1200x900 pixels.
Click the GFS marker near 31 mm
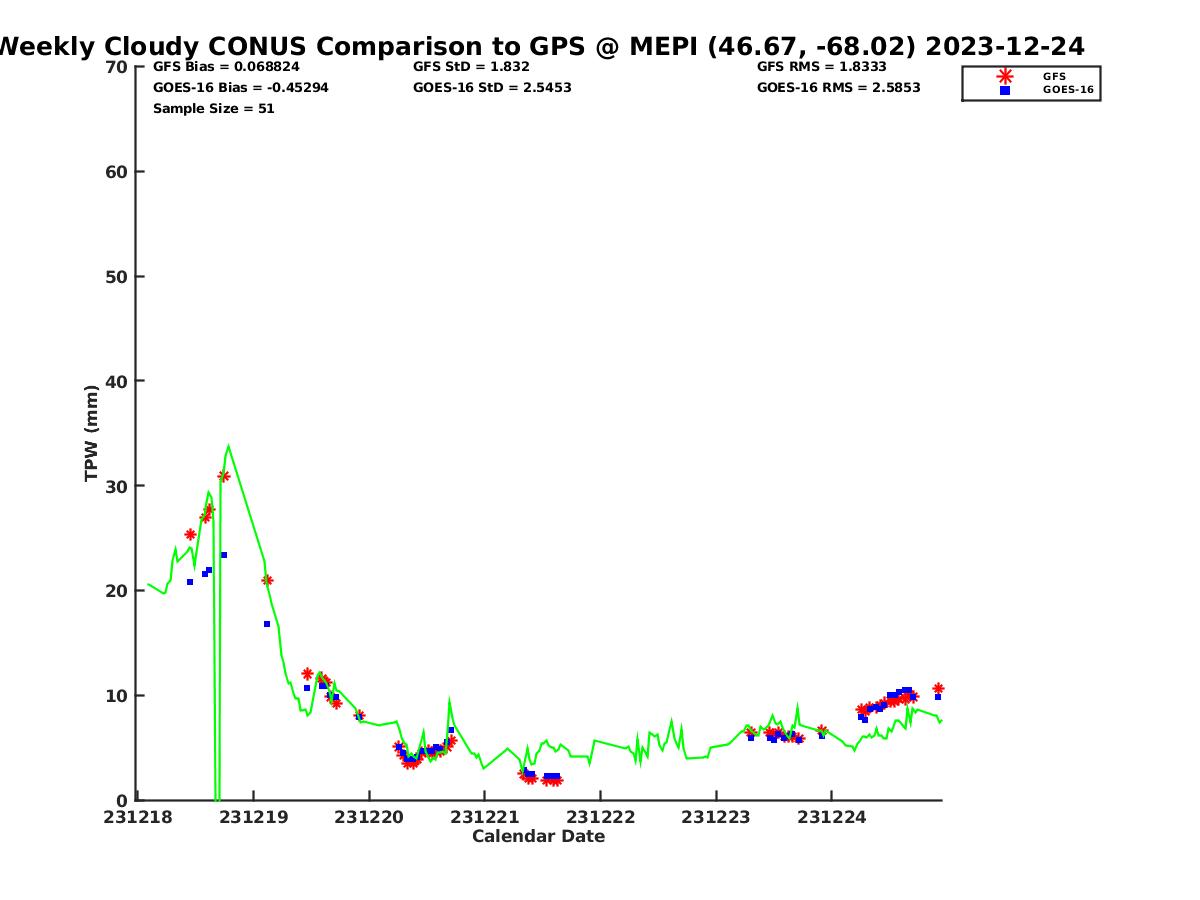click(224, 476)
